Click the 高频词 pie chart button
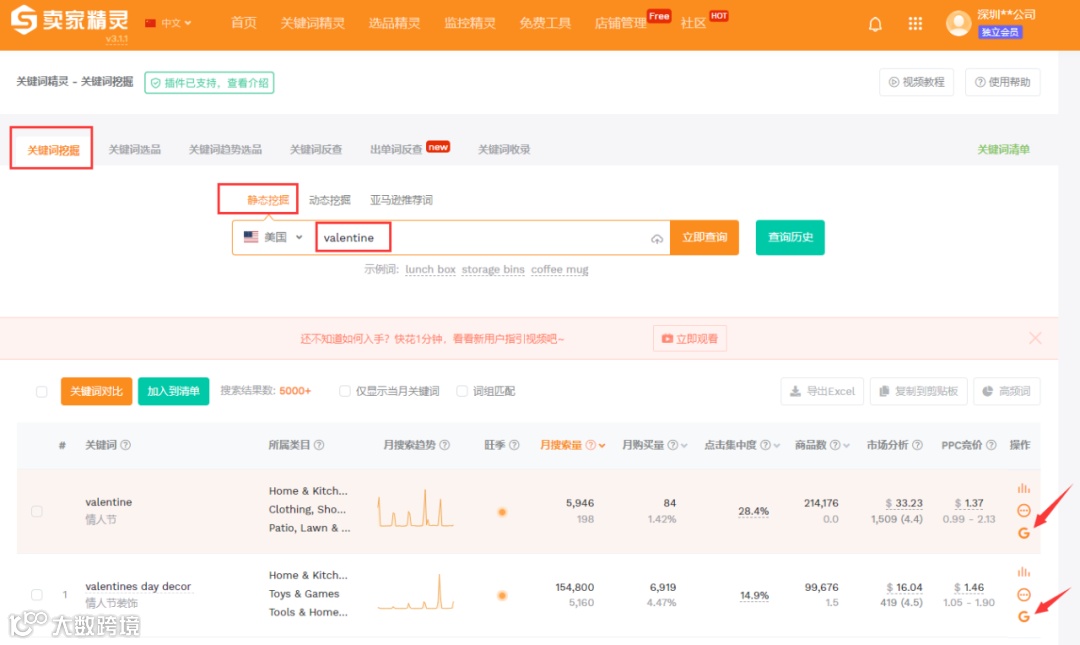1080x645 pixels. coord(1007,391)
